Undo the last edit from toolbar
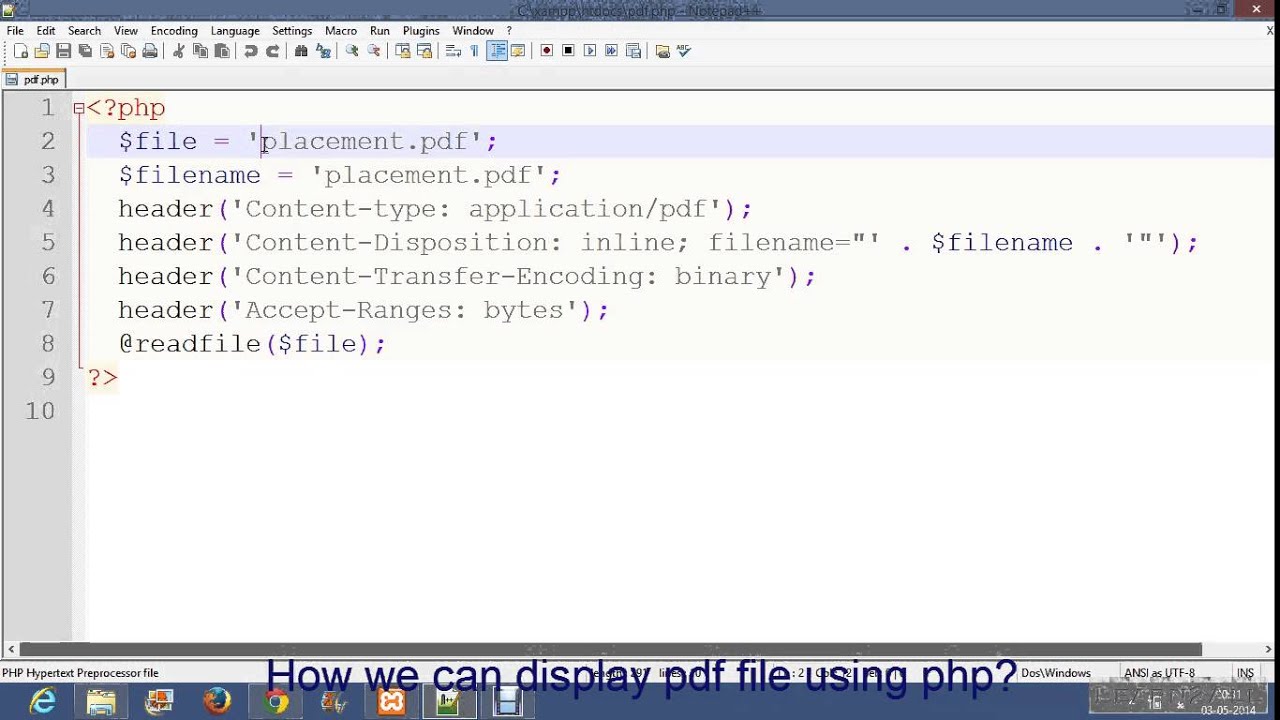The image size is (1280, 720). tap(251, 51)
